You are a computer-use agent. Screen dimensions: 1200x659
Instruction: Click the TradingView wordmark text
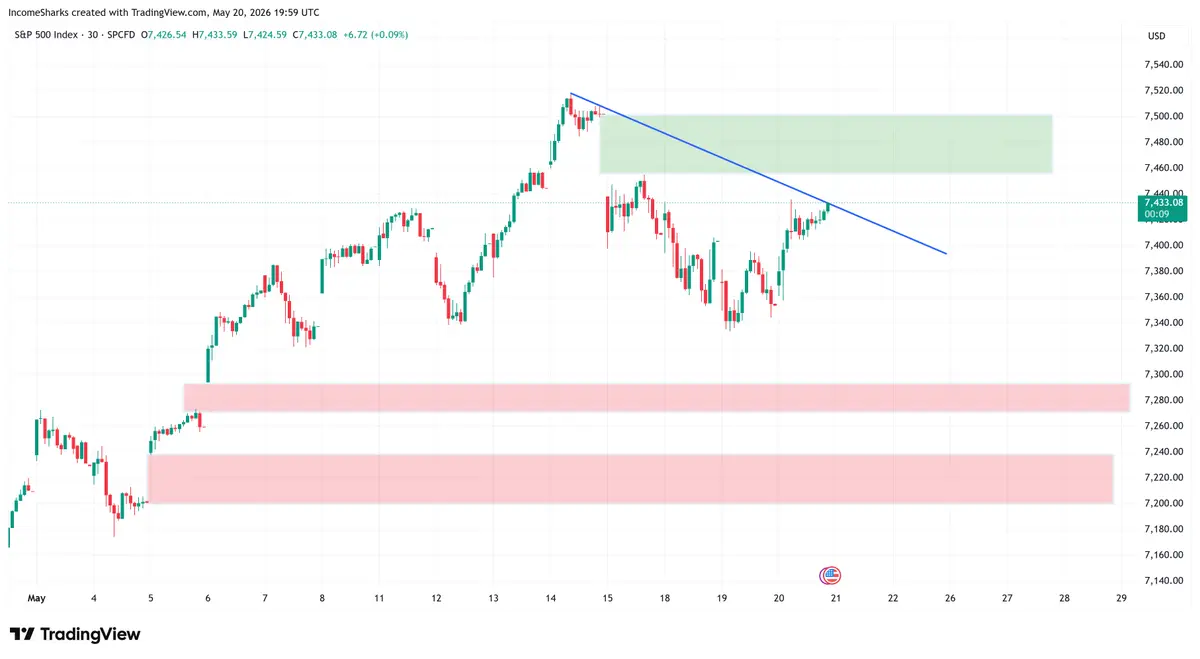coord(91,634)
